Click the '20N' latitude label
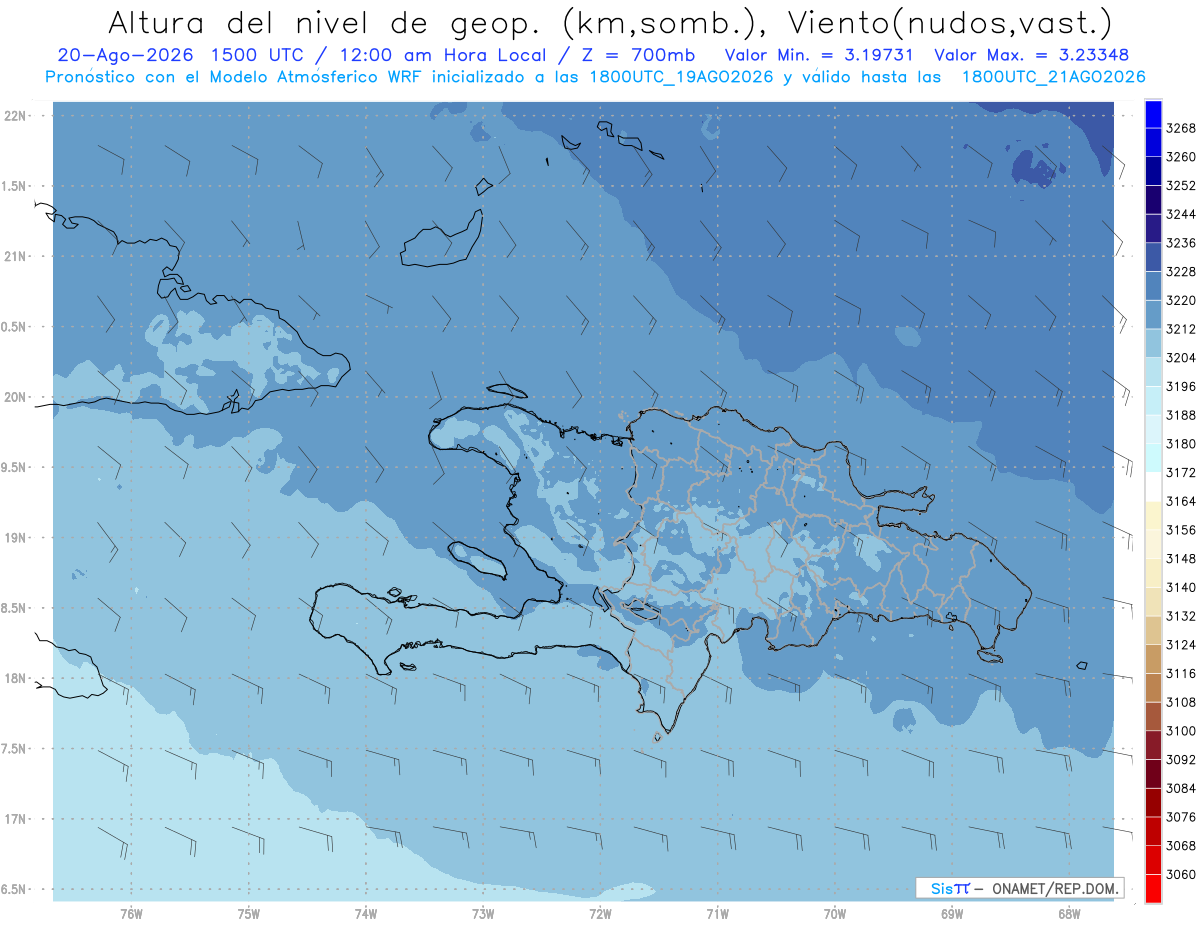Viewport: 1200px width, 927px height. (16, 397)
